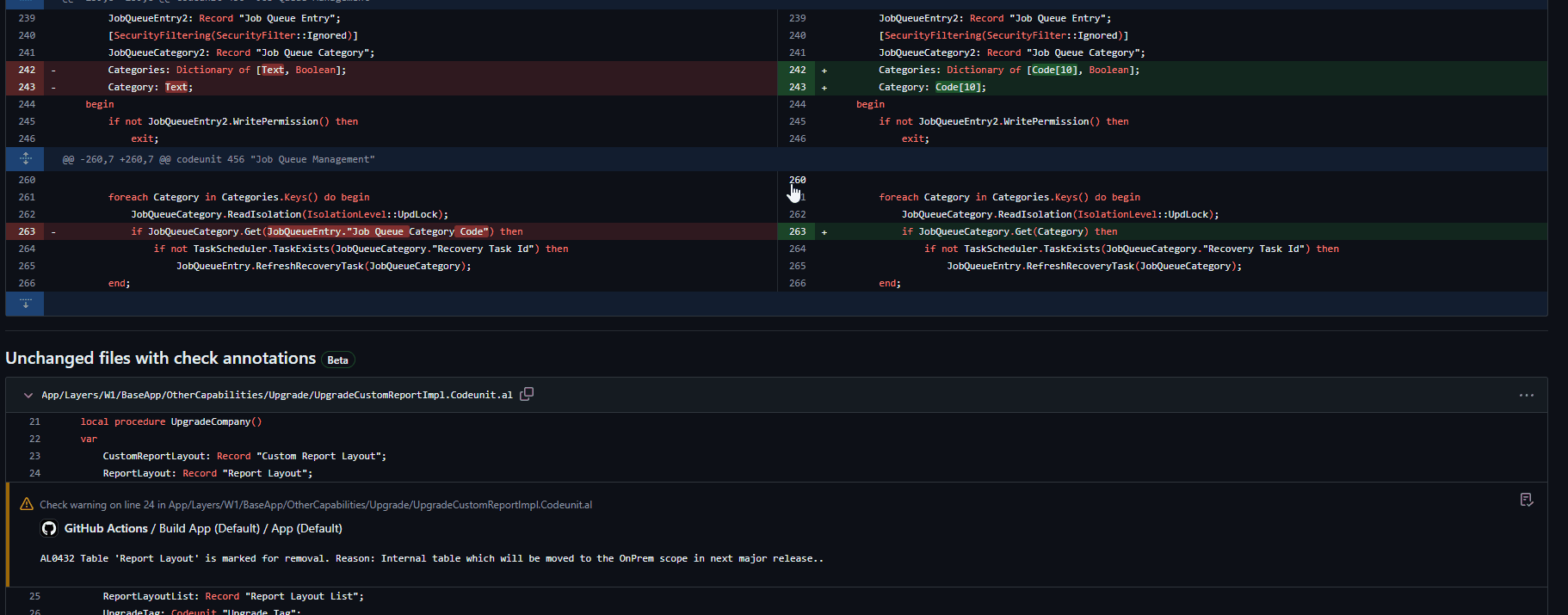Expand hidden lines at the -260,7 hunk header

pos(25,159)
